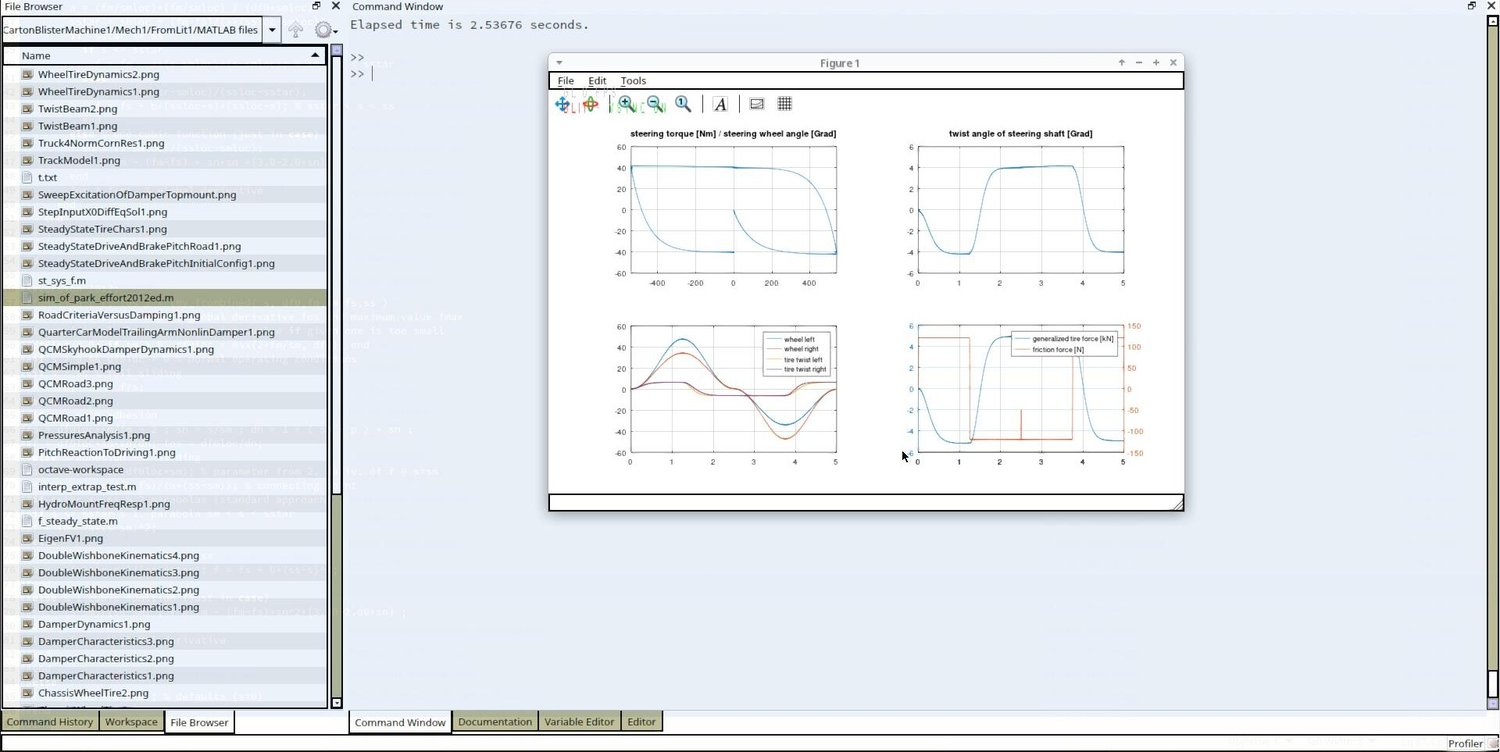Click the Profiler status bar label

pos(1466,744)
